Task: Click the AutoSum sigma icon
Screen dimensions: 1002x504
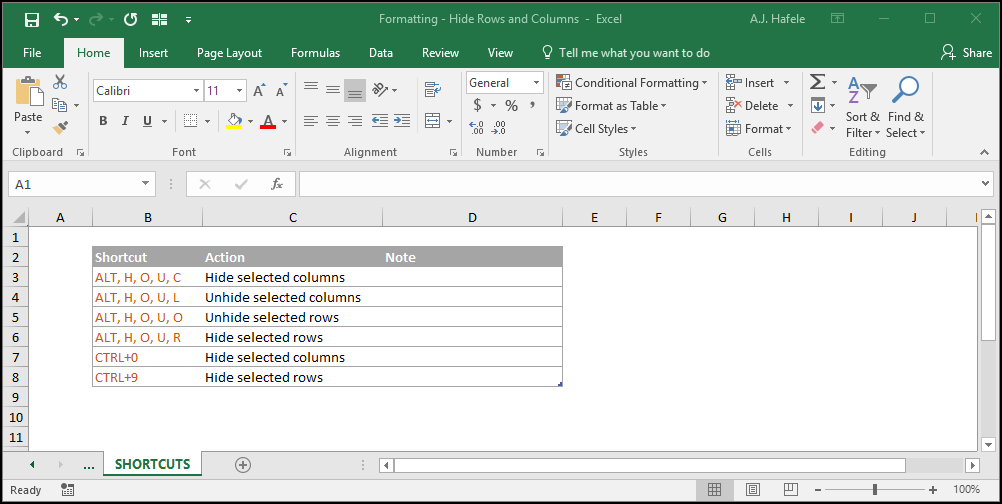Action: 817,82
